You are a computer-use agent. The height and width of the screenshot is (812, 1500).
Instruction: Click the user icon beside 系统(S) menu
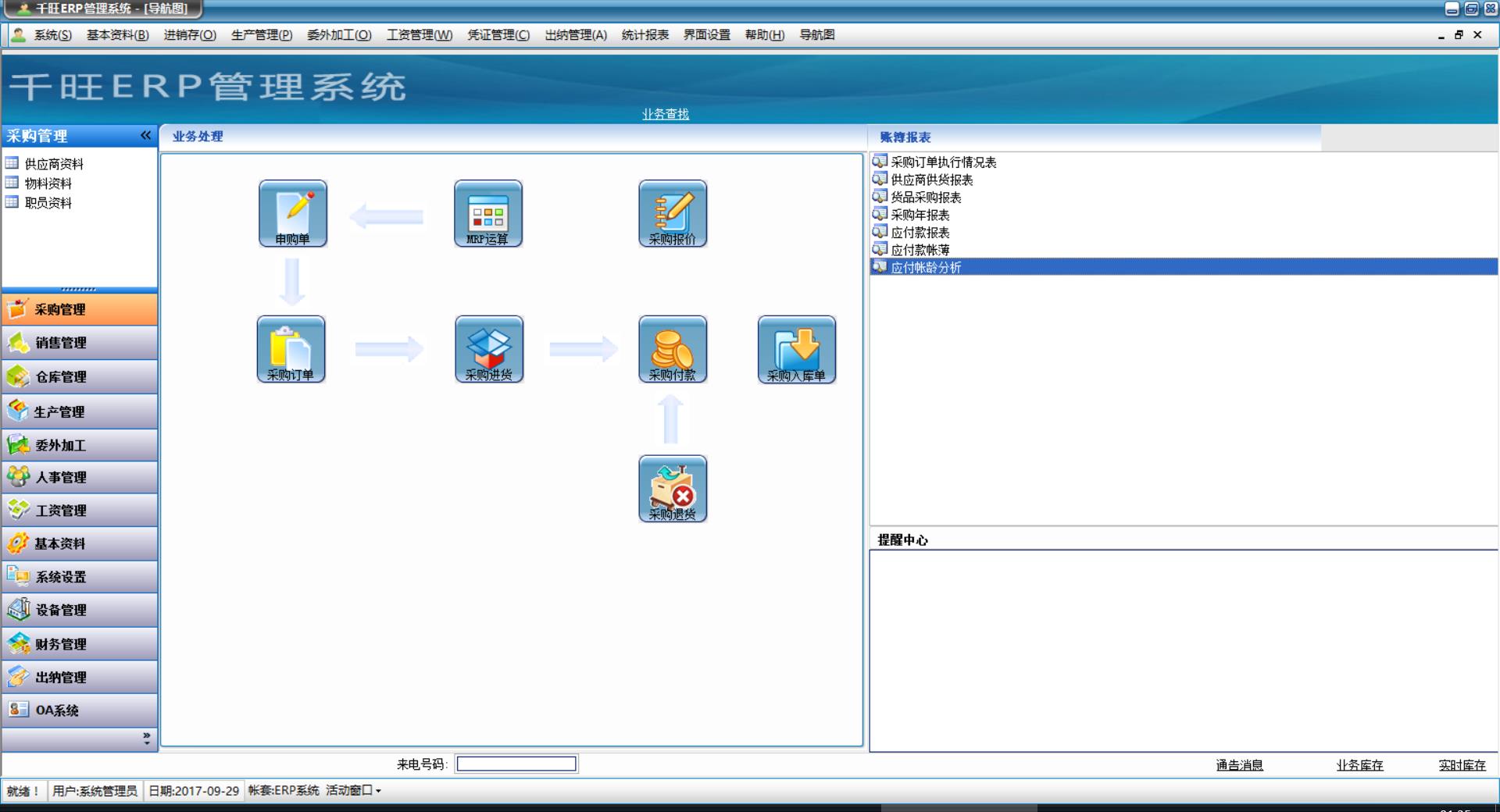19,35
